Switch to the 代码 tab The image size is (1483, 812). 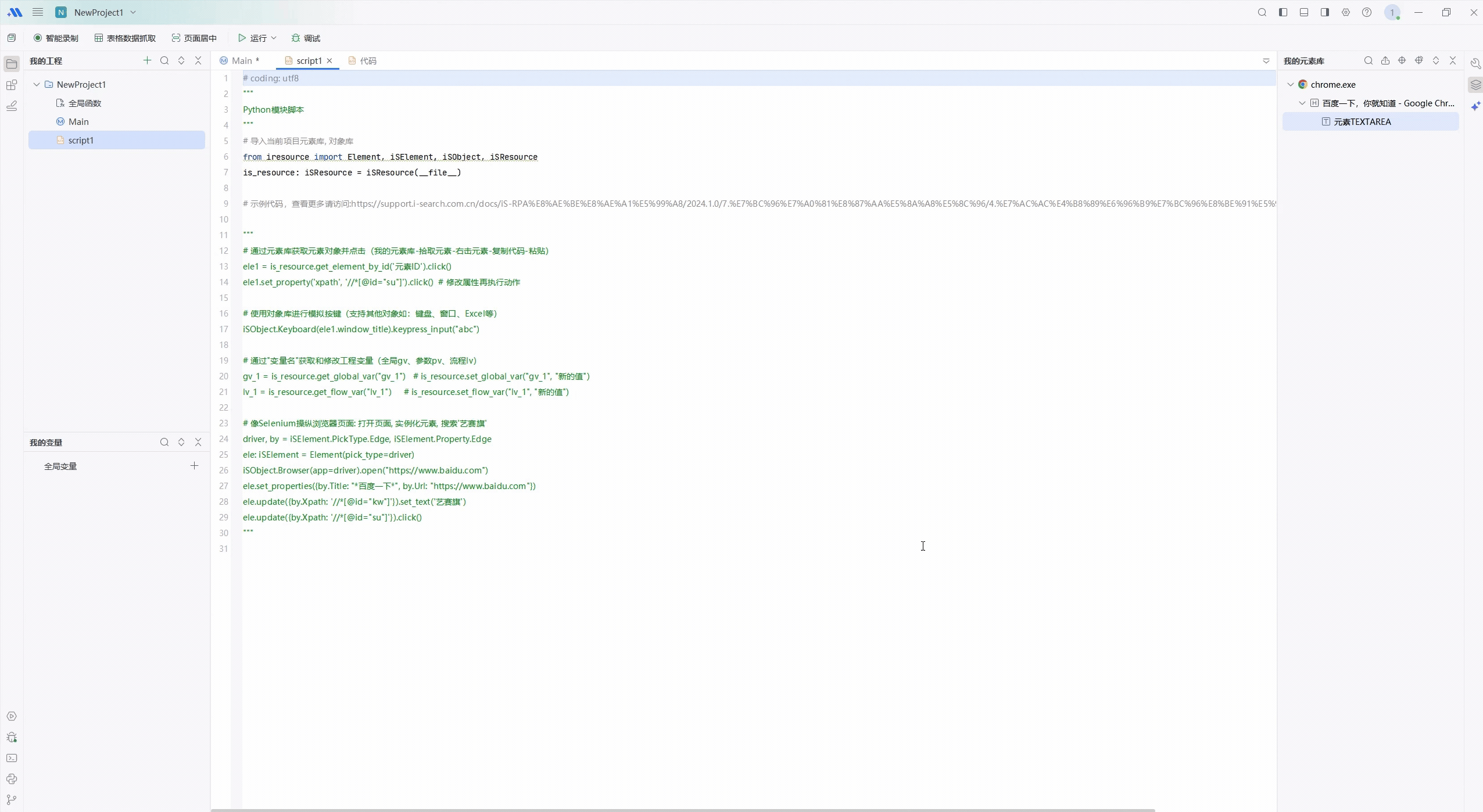click(x=367, y=61)
